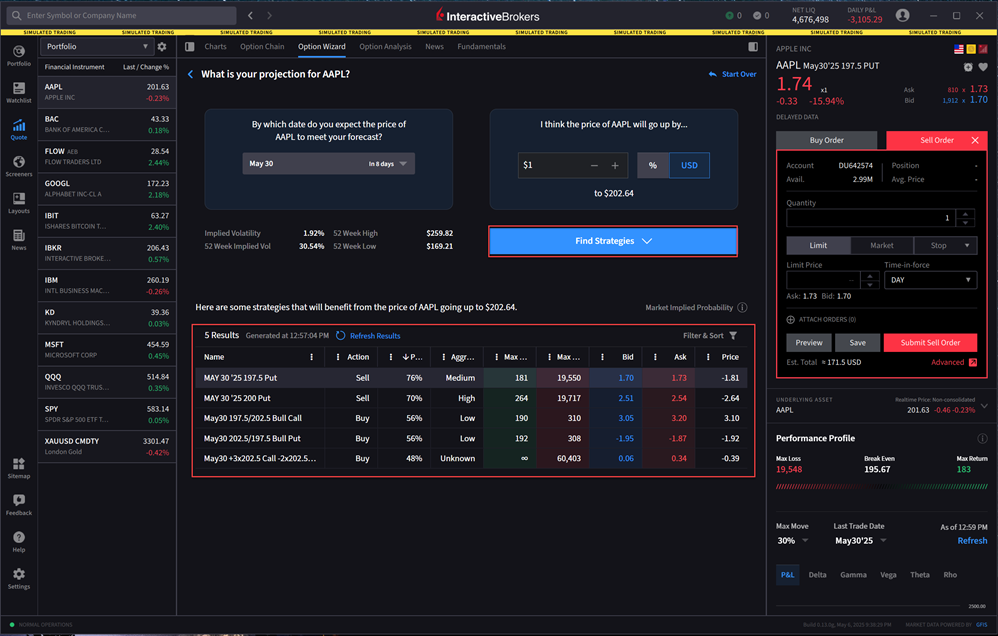Open the user account profile icon

coord(902,15)
